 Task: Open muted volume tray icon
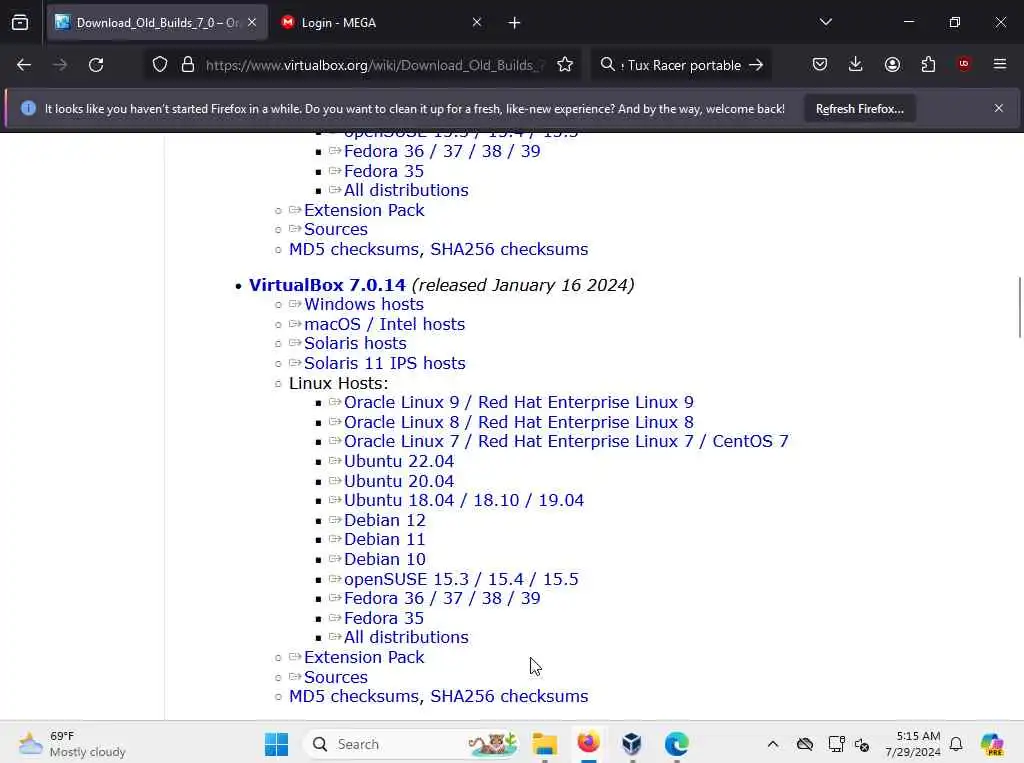(861, 744)
